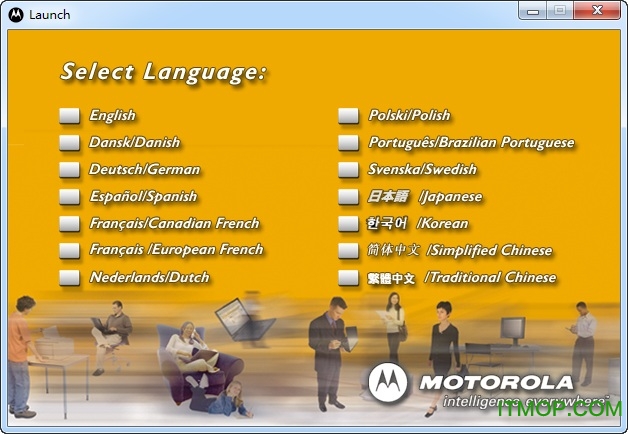Select the Polski/Polish square button

point(348,116)
